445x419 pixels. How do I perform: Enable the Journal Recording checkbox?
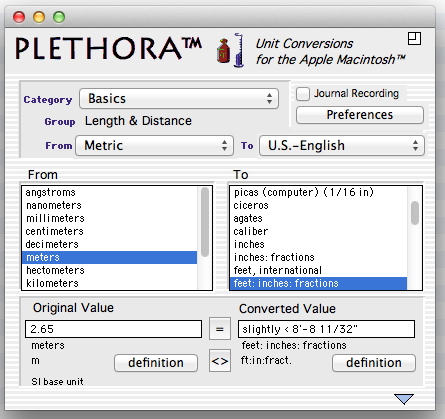(x=303, y=94)
